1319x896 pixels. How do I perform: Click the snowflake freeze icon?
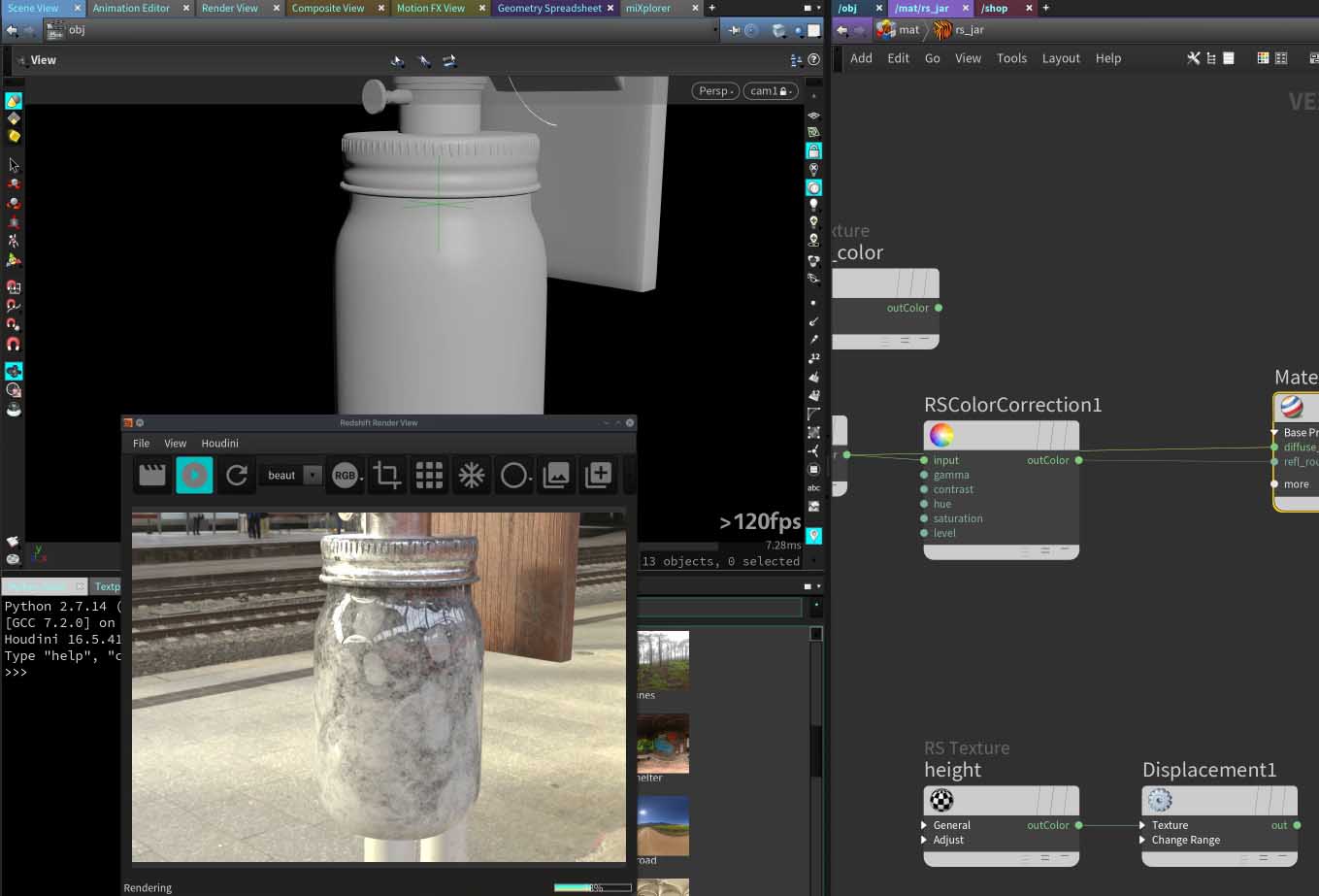click(x=472, y=475)
